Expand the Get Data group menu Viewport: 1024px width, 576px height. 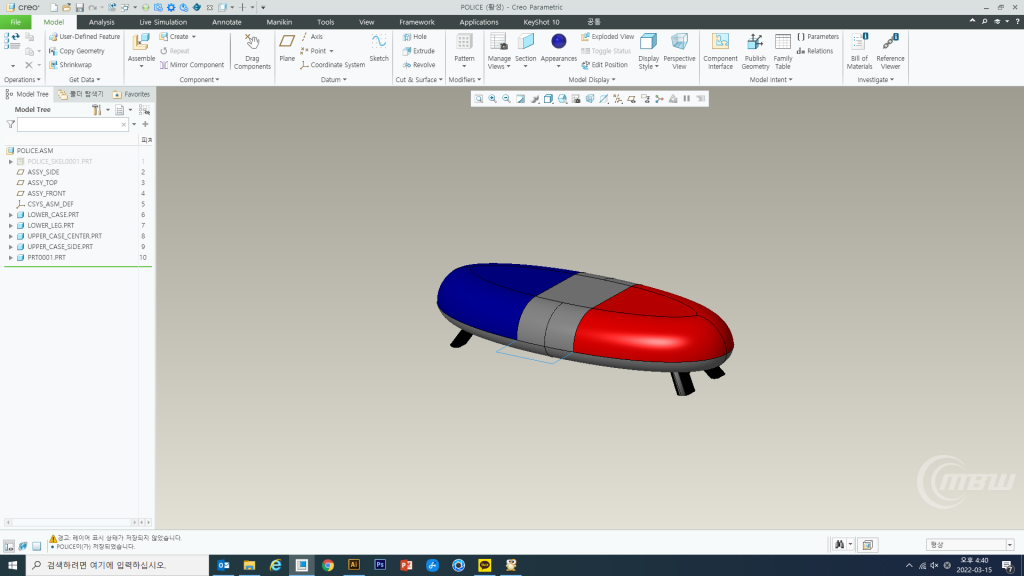(x=84, y=80)
